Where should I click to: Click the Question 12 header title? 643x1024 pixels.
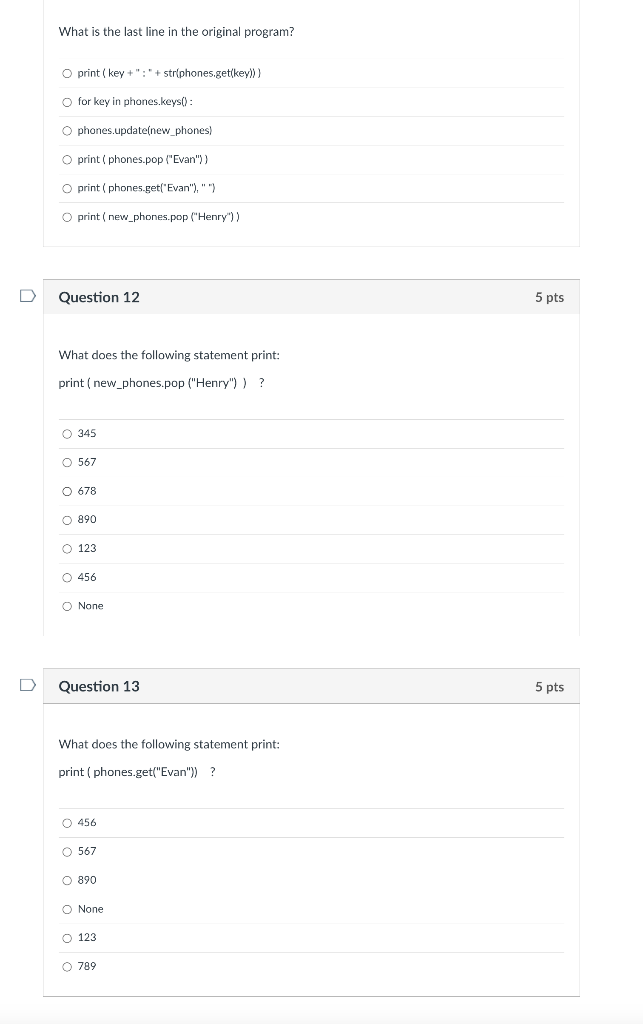click(99, 297)
